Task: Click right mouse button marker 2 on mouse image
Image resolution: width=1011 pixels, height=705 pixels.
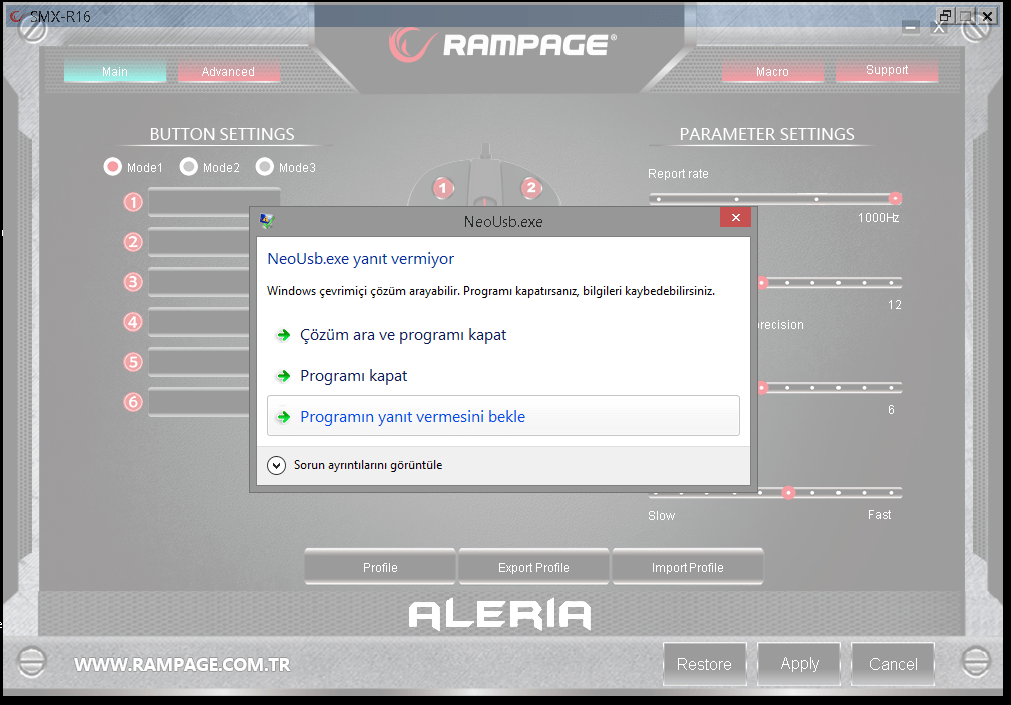Action: point(531,188)
